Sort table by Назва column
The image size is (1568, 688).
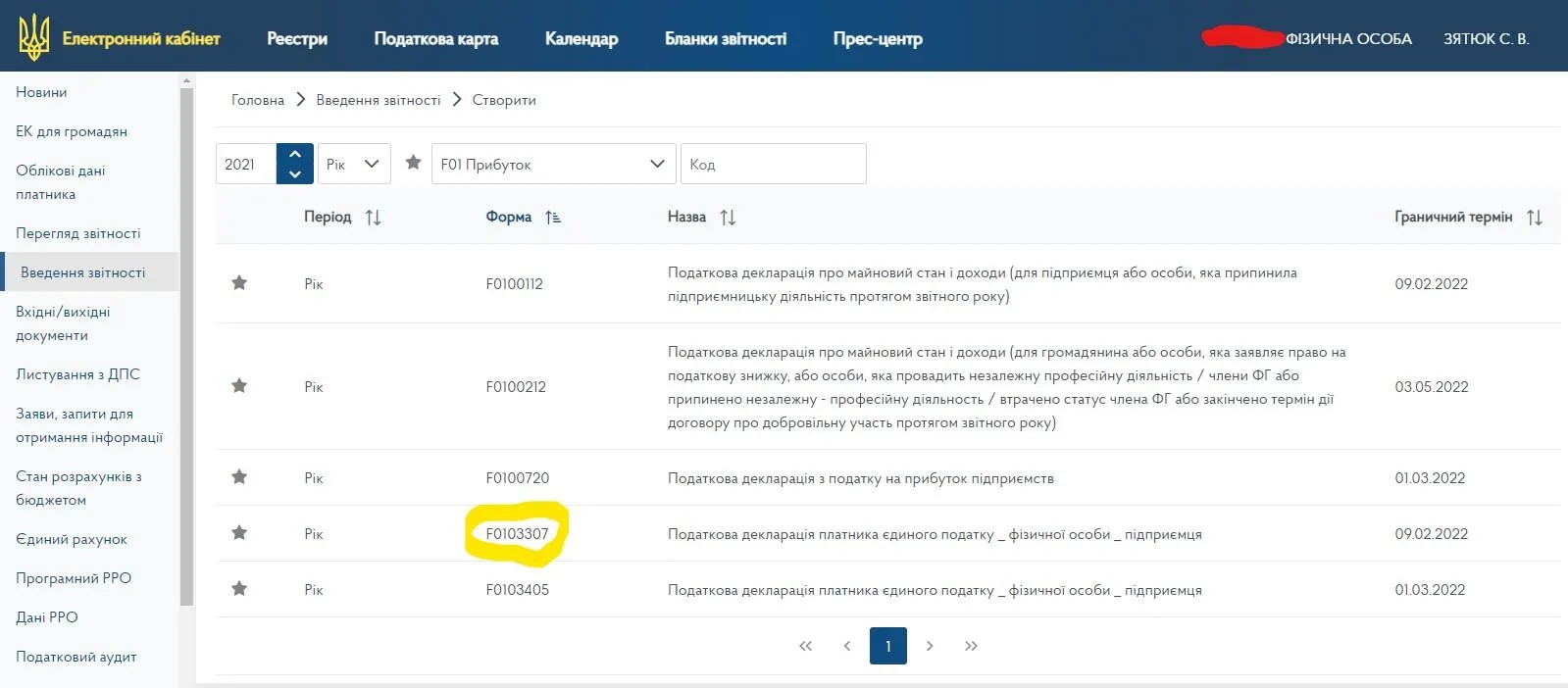(x=728, y=218)
